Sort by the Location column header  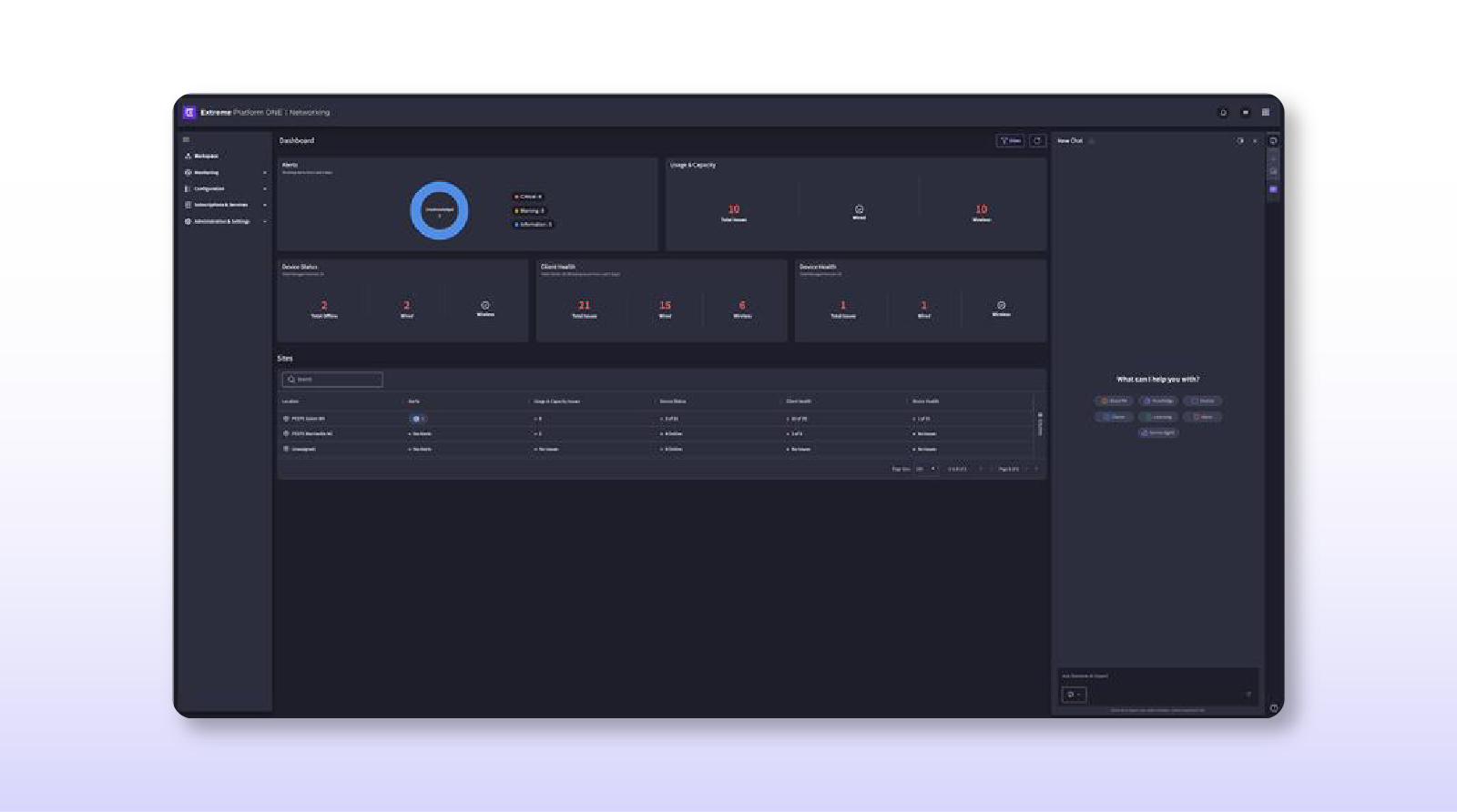290,401
